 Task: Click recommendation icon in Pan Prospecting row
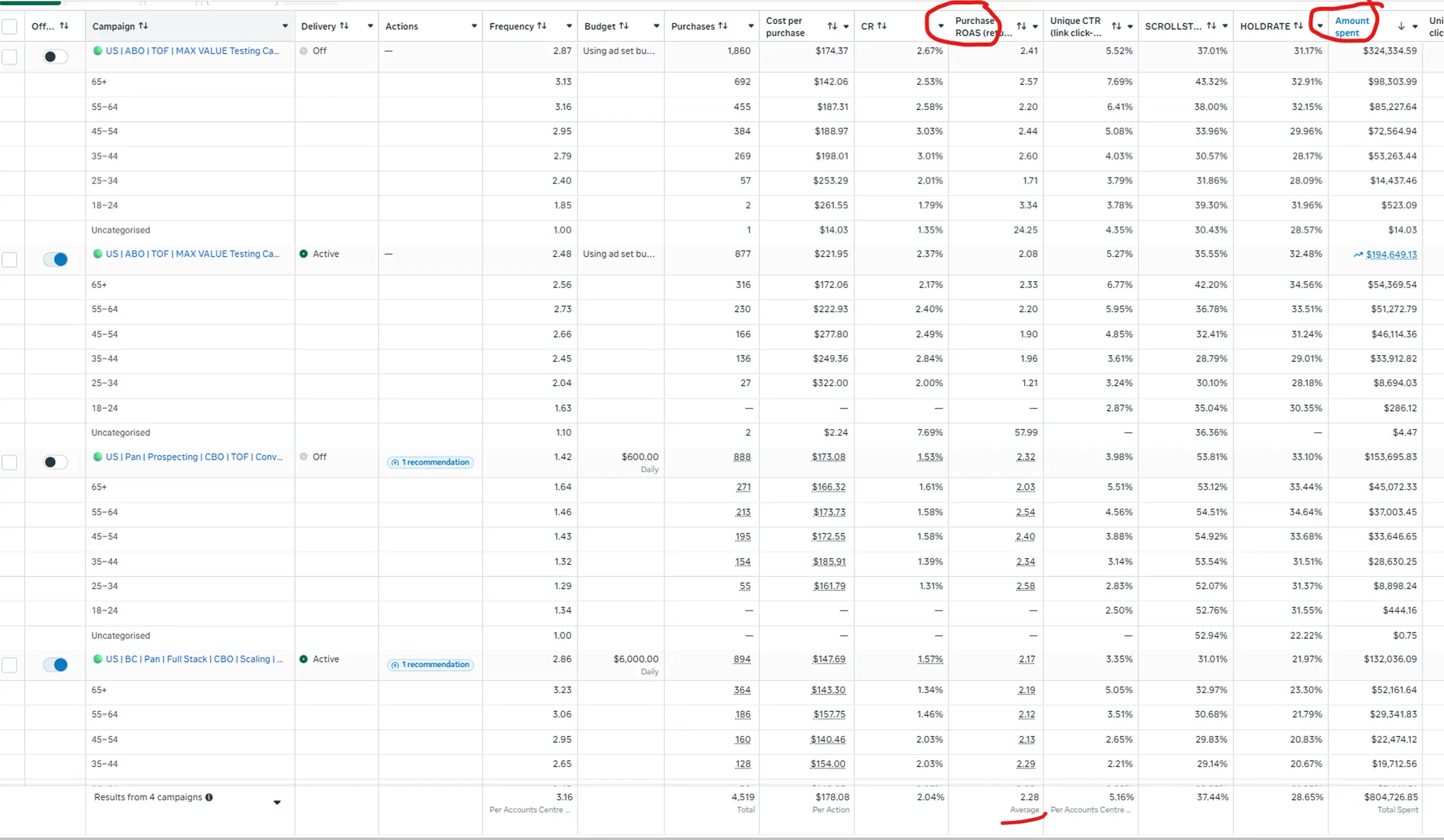pos(395,462)
